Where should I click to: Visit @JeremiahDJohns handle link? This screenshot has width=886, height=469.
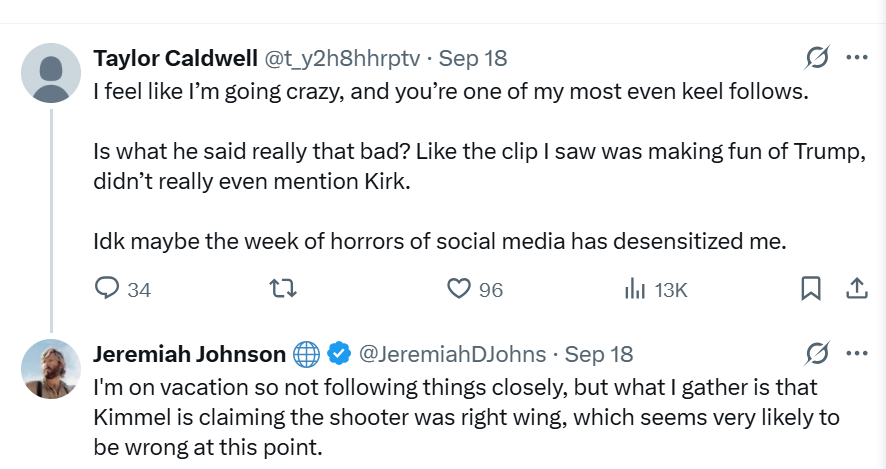tap(452, 354)
